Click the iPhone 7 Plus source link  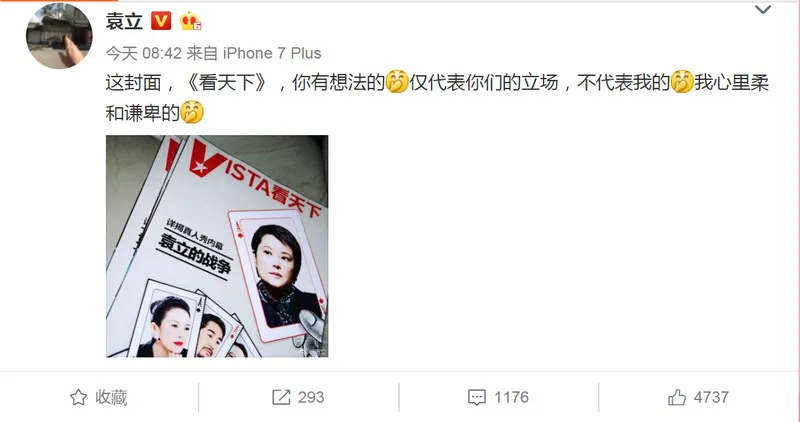pos(272,53)
